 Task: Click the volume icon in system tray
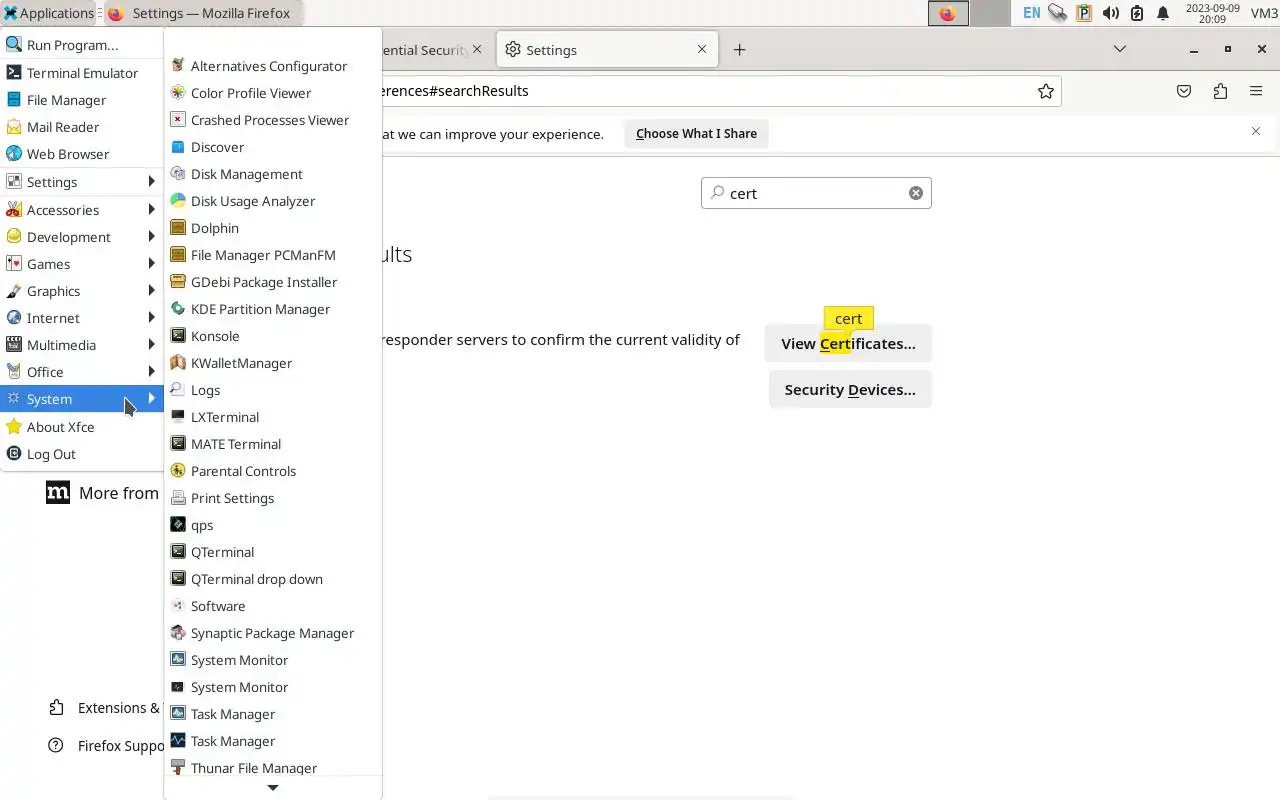(1111, 13)
